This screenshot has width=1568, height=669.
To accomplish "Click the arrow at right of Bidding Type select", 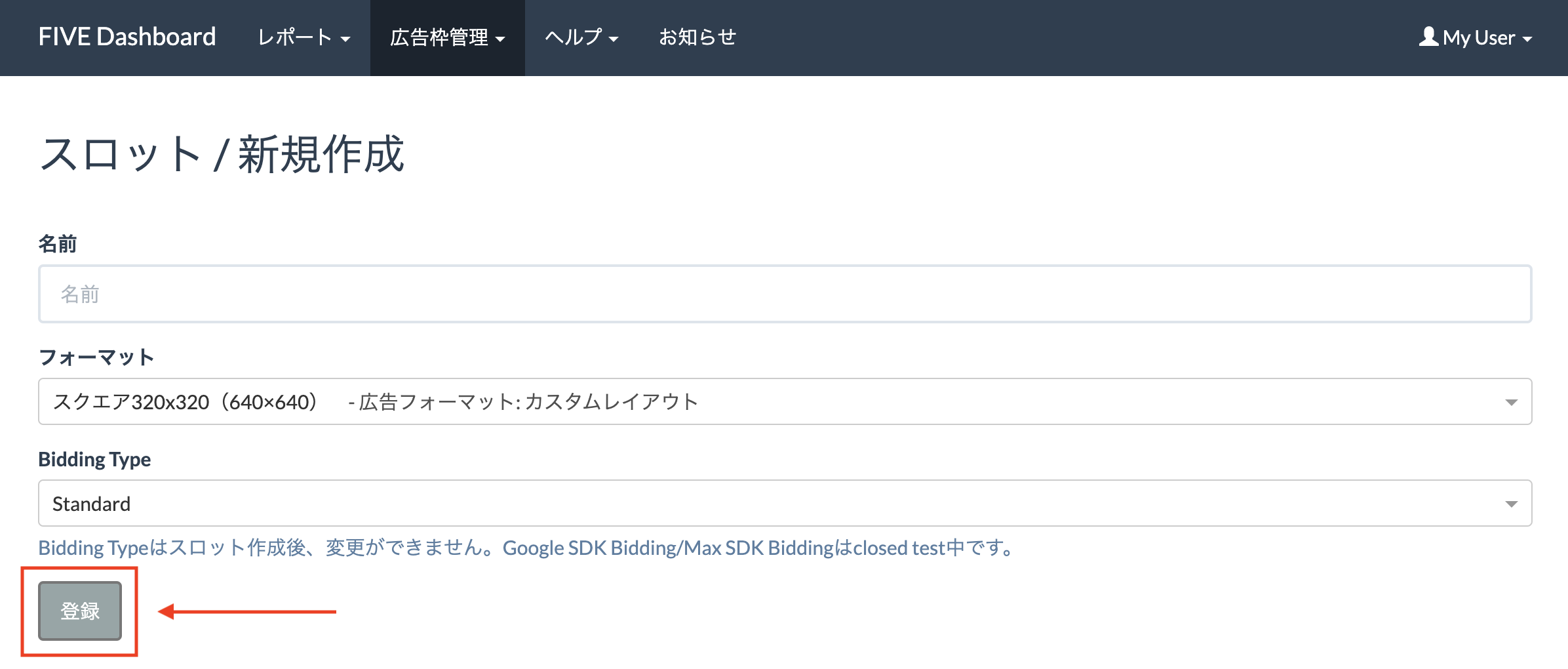I will tap(1511, 504).
